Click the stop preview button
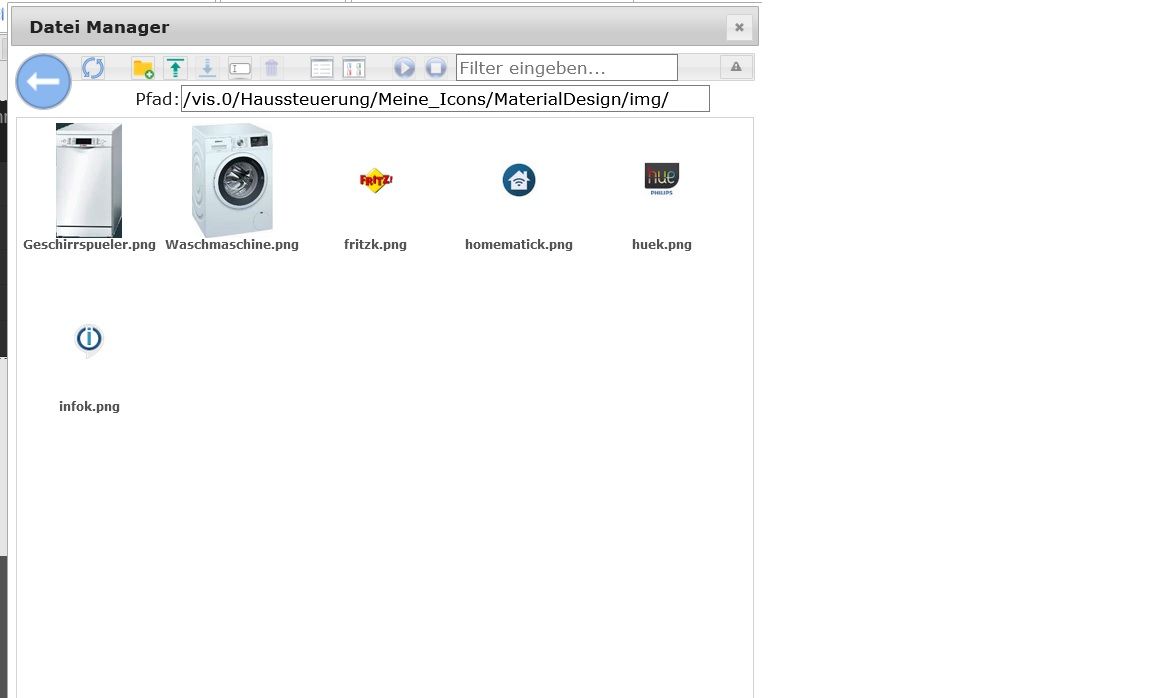 436,68
